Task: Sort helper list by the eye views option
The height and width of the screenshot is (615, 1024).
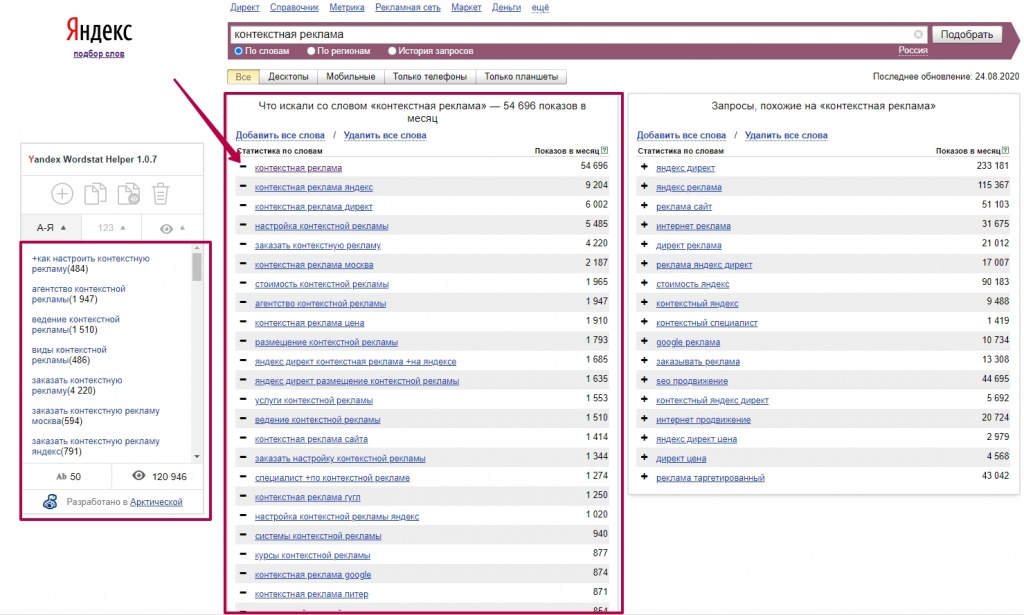Action: click(172, 228)
